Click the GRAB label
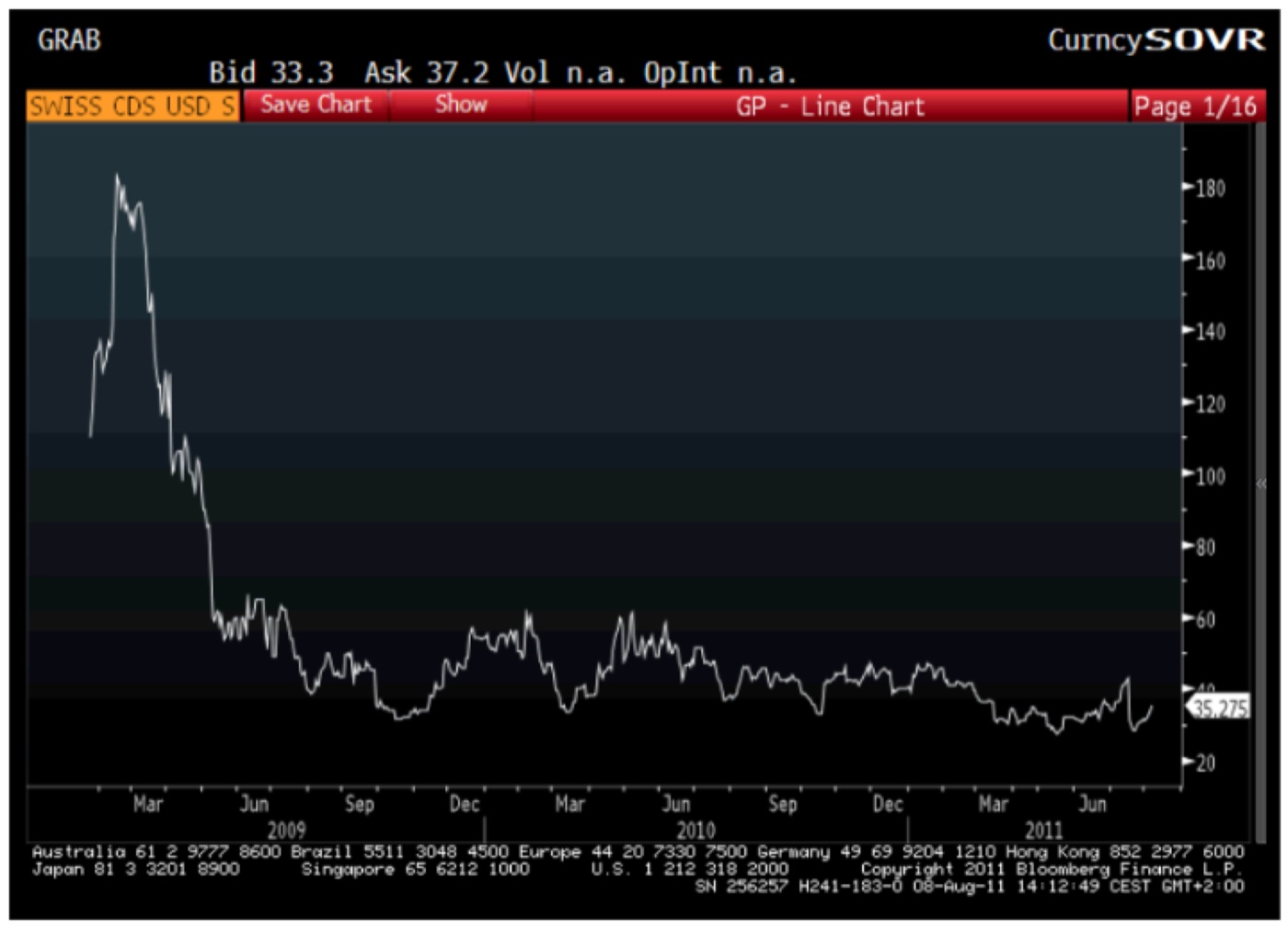Screen dimensions: 1288x929 [69, 40]
